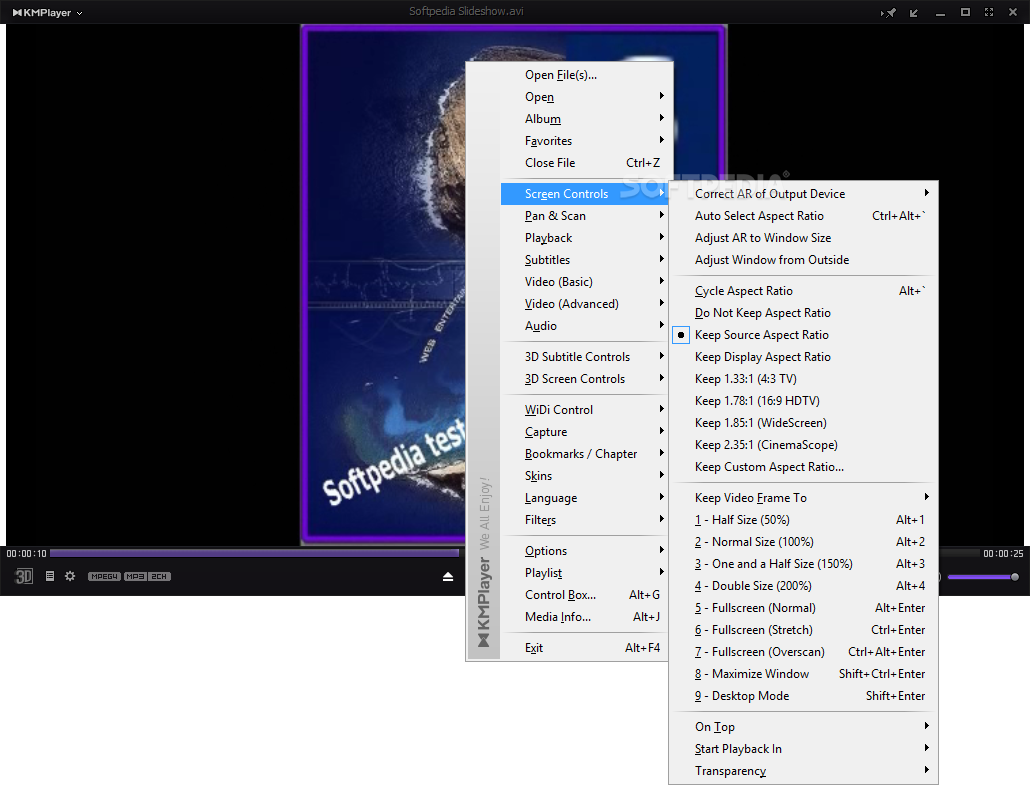Click elapsed time 00:00:10 display
This screenshot has height=785, width=1030.
click(x=26, y=554)
